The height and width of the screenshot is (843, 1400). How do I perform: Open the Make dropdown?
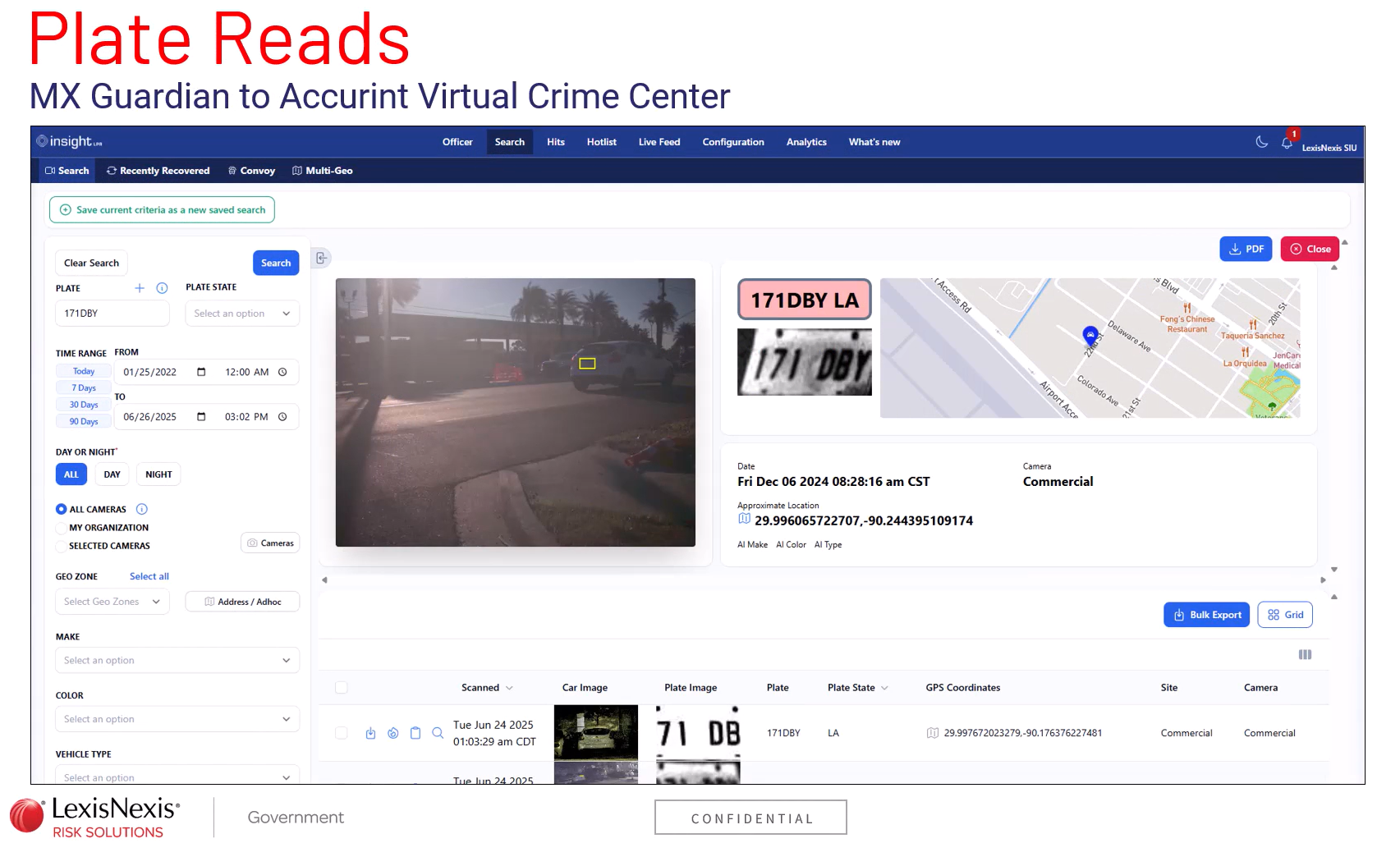click(x=177, y=660)
